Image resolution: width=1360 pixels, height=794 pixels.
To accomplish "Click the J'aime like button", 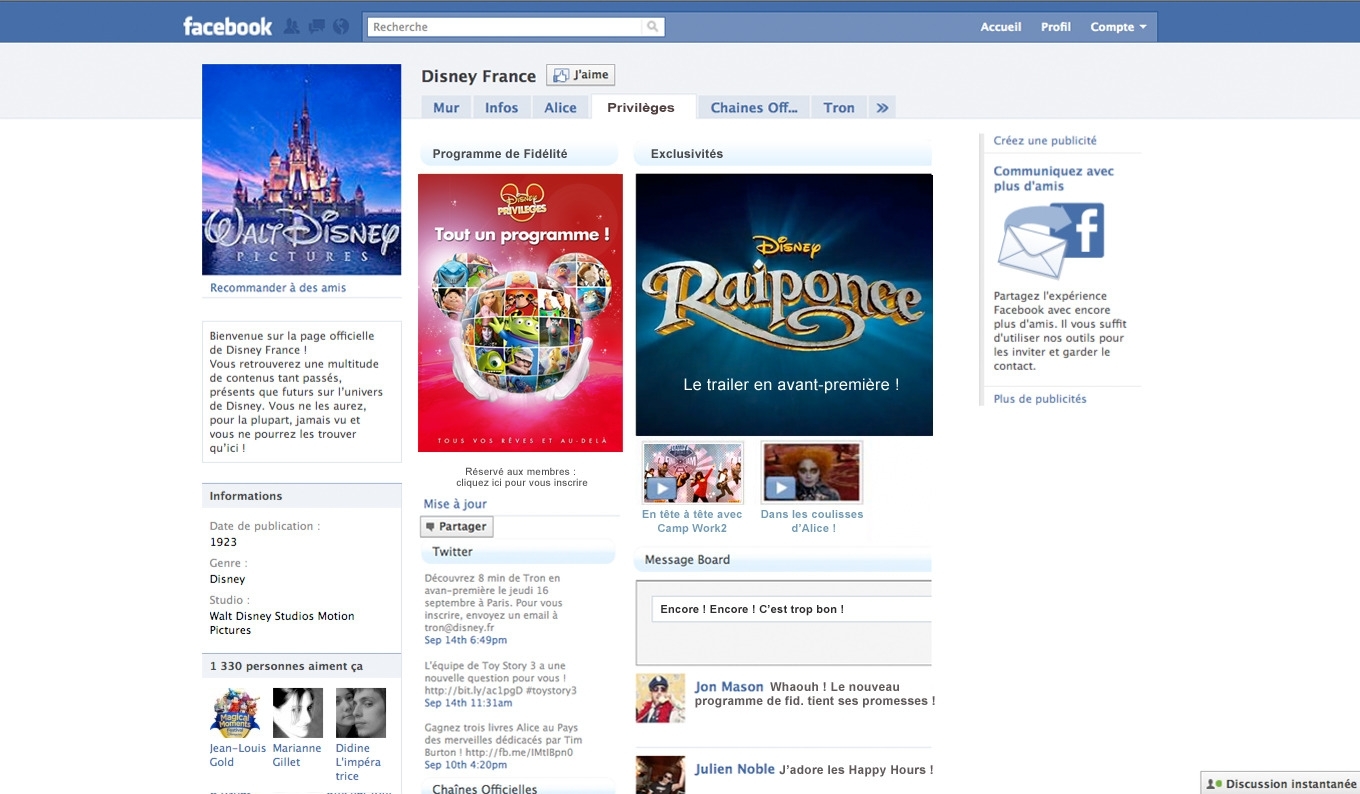I will (580, 75).
